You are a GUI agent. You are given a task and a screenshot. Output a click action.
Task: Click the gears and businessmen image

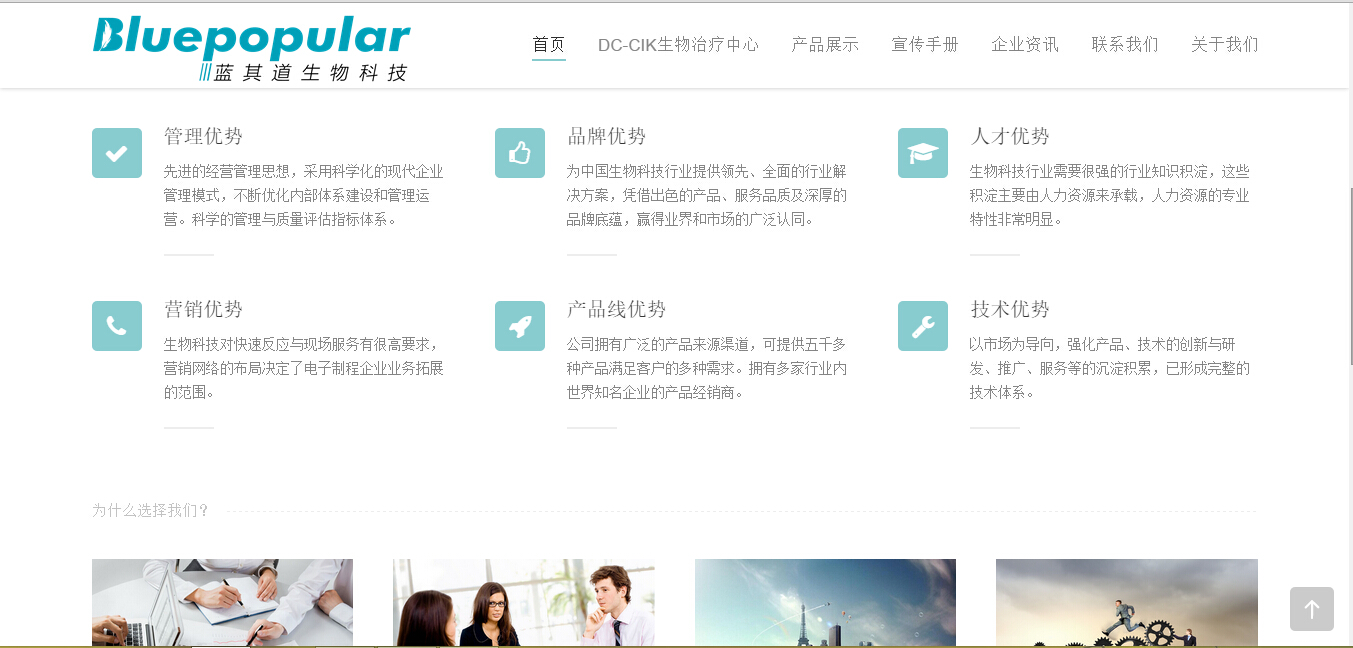[1126, 602]
